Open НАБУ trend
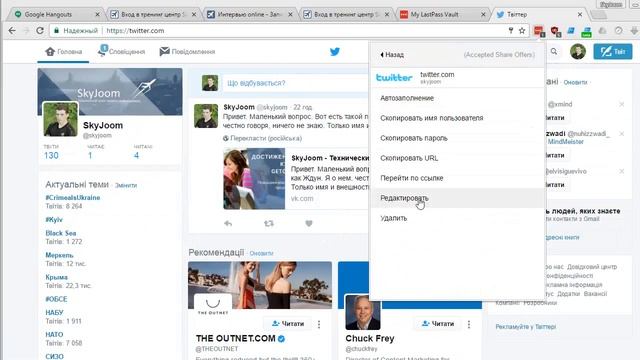 click(x=54, y=313)
